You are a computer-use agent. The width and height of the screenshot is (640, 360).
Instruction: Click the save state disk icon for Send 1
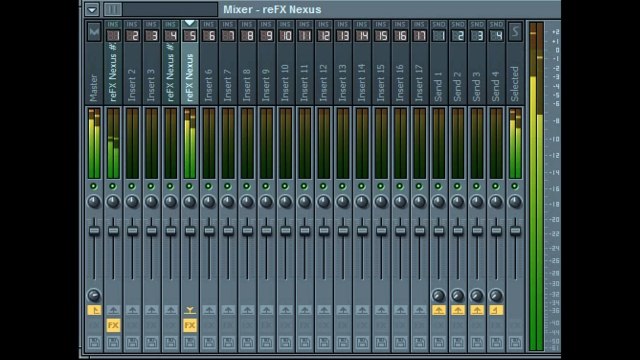[x=439, y=342]
